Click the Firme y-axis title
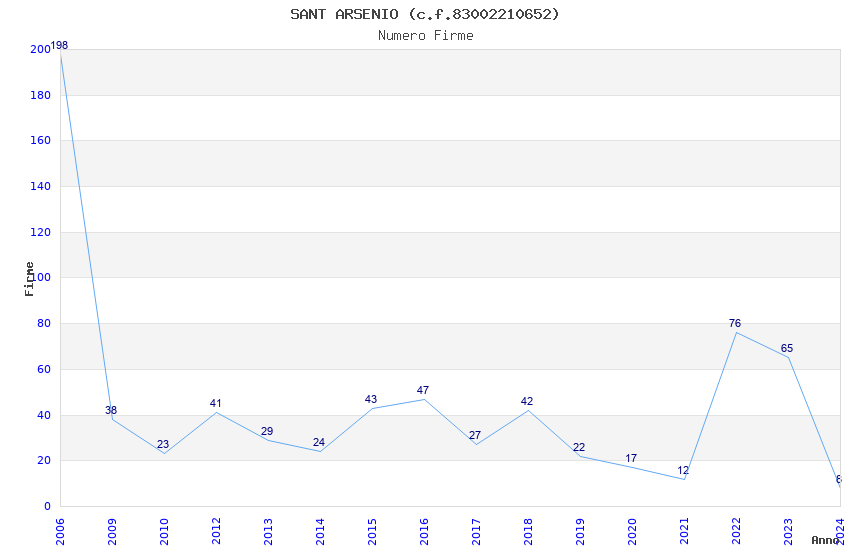850x550 pixels. click(x=29, y=279)
